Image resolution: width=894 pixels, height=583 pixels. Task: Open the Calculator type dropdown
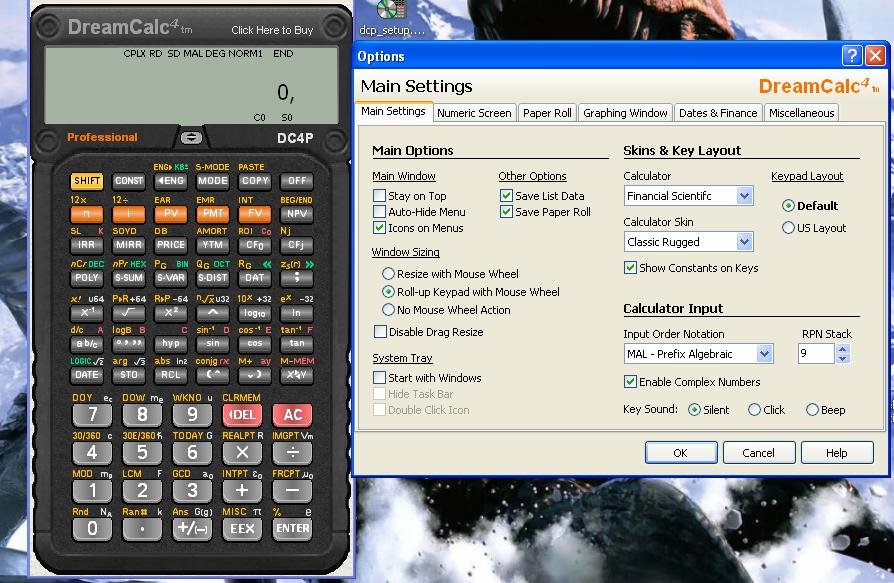(x=744, y=196)
